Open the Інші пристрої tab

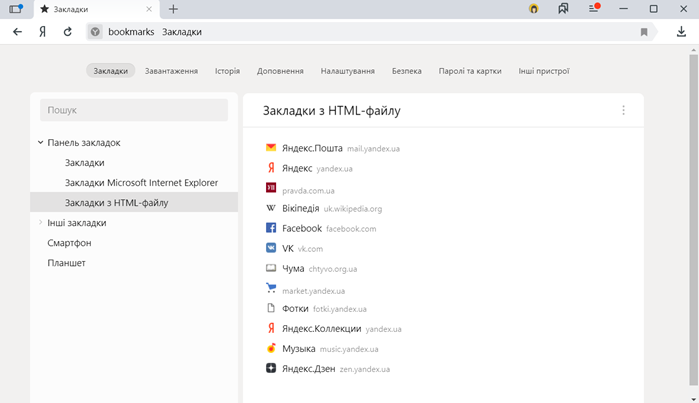point(544,71)
